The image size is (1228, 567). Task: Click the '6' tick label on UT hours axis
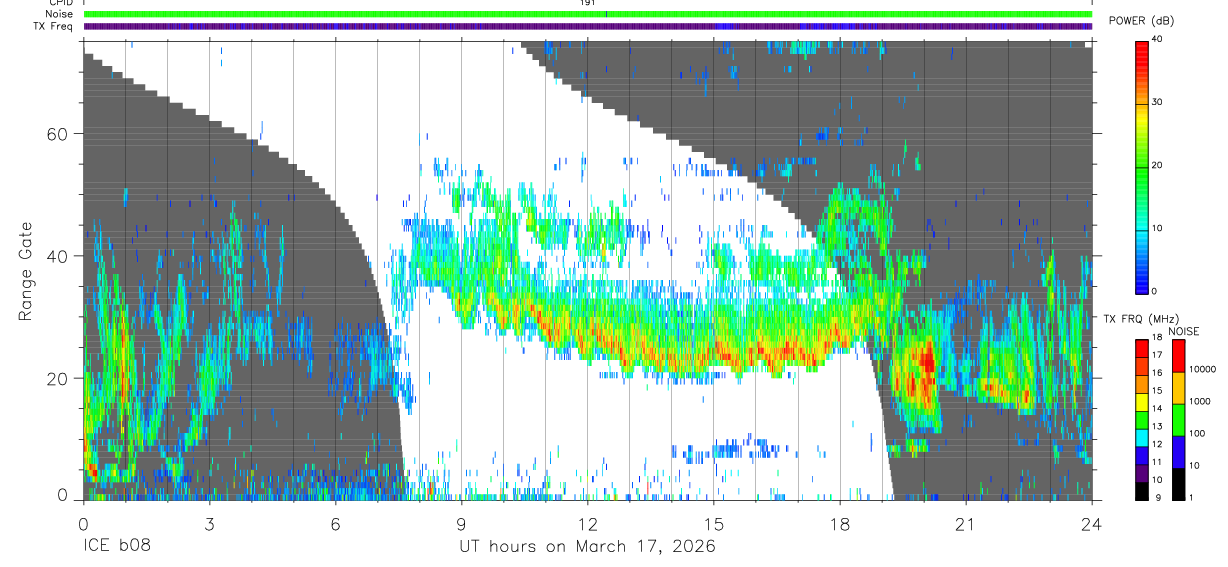click(336, 524)
